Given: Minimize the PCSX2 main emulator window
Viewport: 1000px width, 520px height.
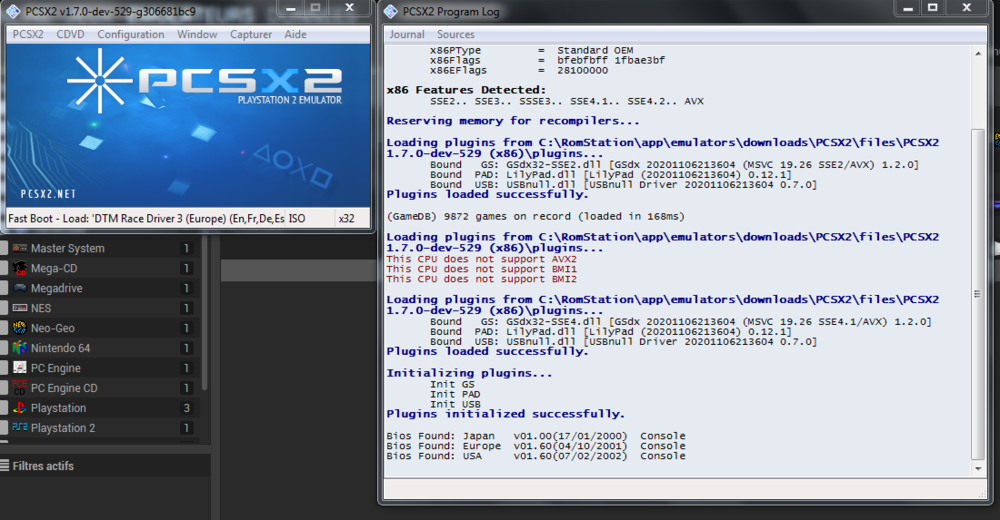Looking at the screenshot, I should (x=291, y=8).
